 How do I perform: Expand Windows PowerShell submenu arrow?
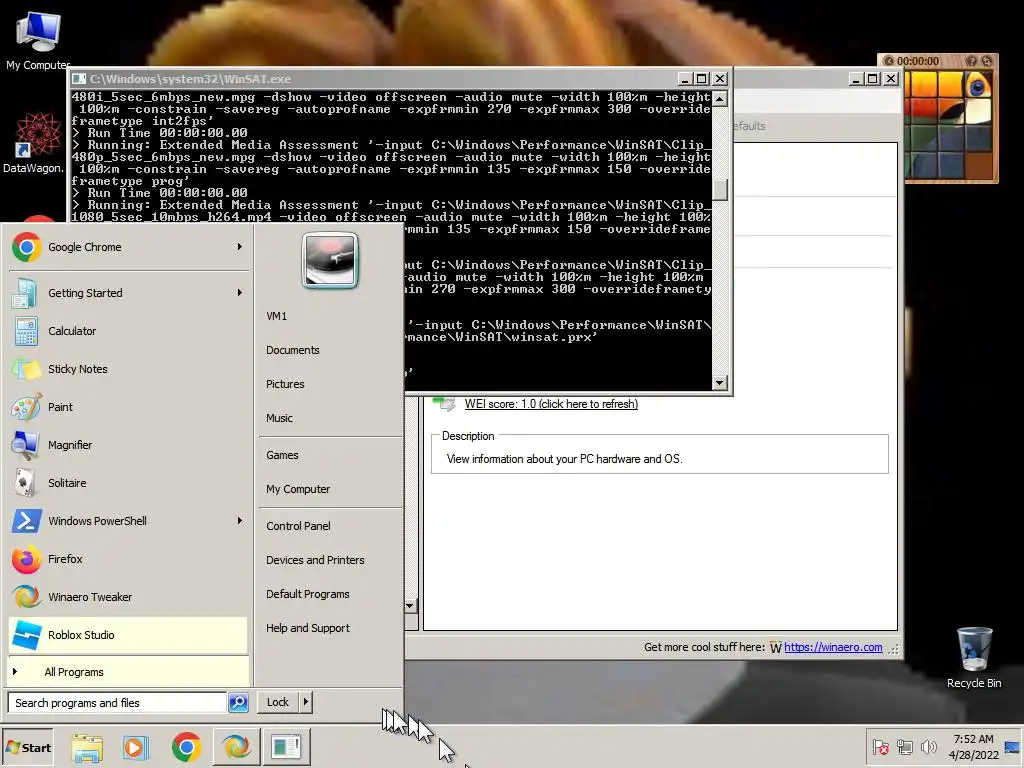(240, 520)
